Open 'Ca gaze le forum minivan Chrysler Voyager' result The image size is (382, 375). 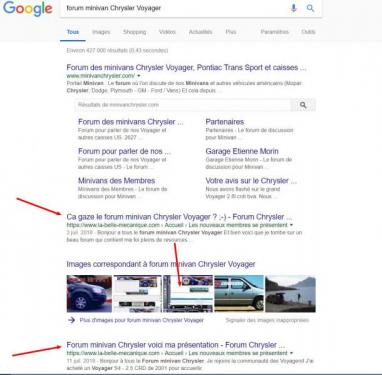(x=179, y=217)
